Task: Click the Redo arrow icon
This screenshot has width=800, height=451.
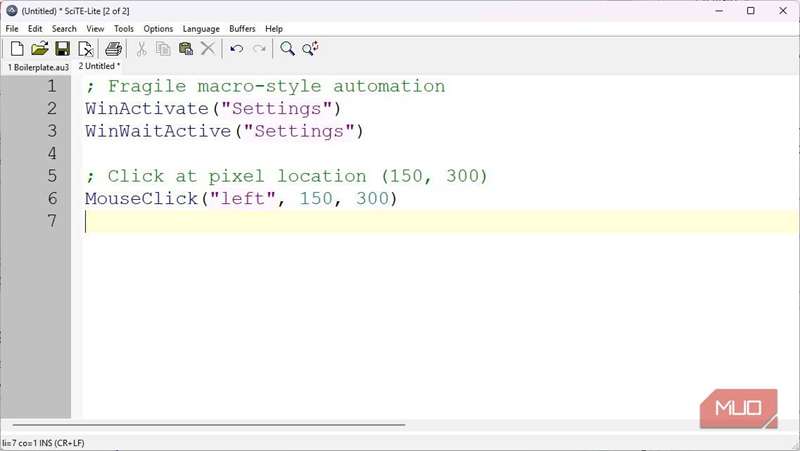Action: (259, 48)
